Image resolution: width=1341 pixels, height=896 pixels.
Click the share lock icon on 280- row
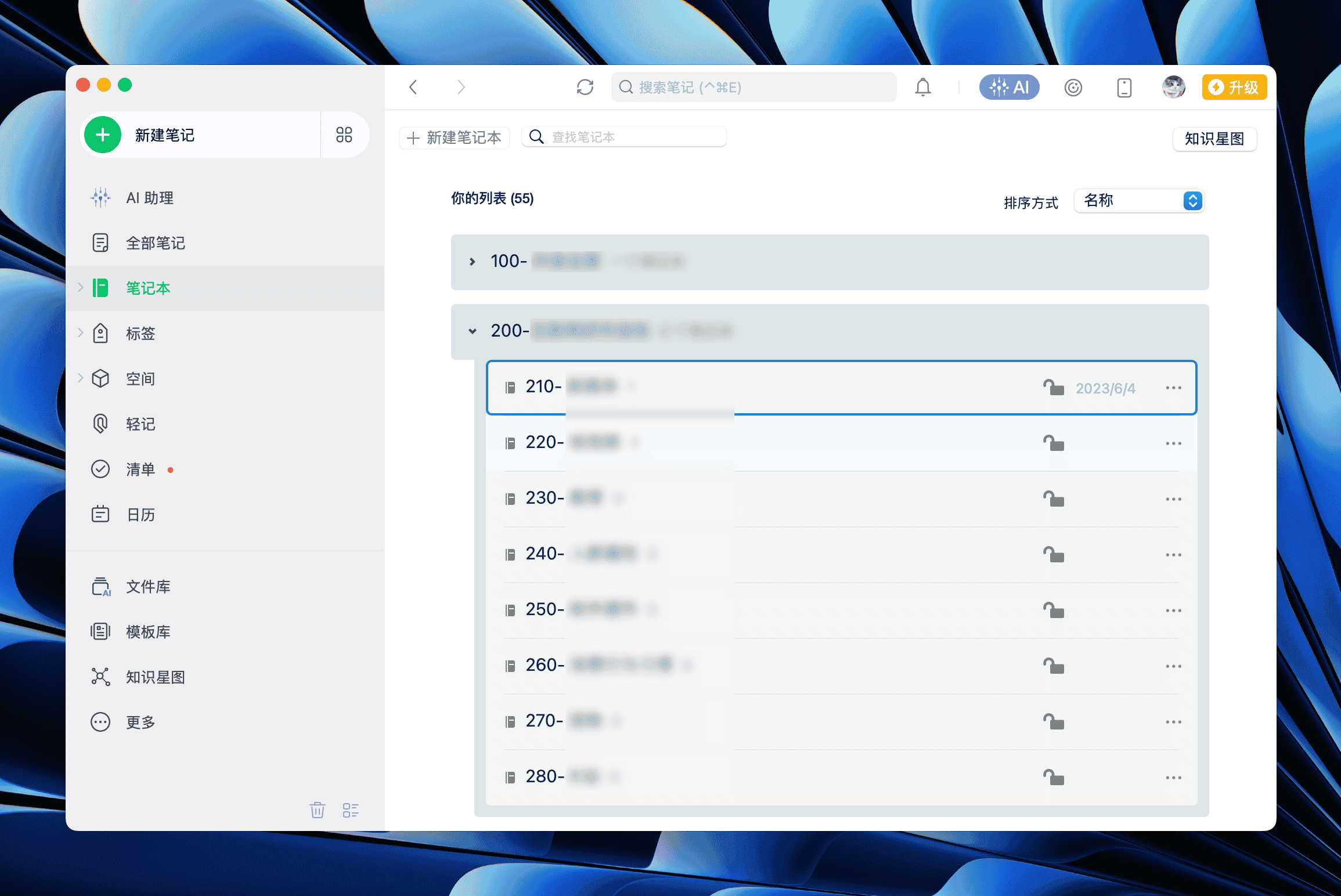[x=1053, y=777]
